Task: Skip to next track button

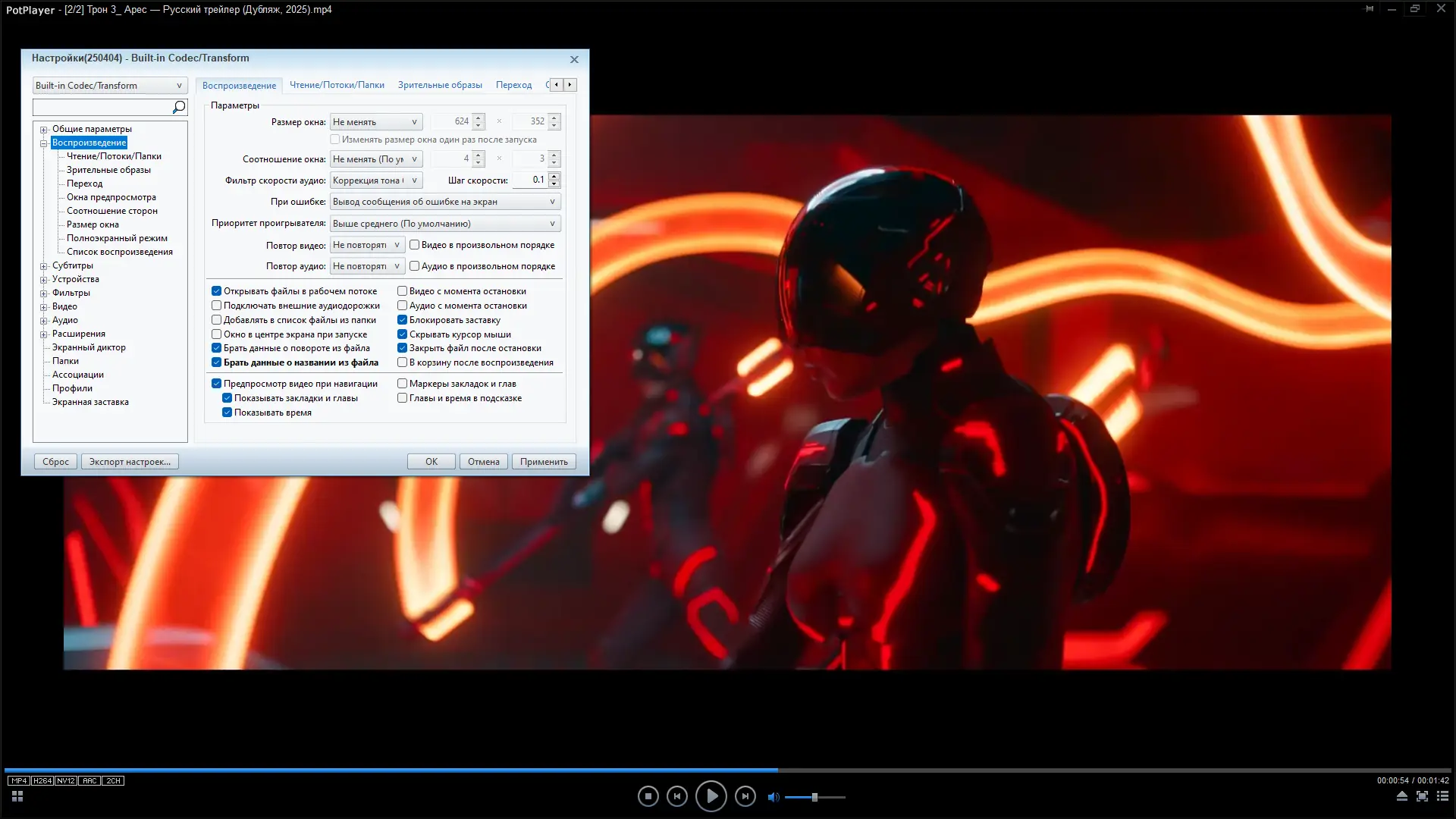Action: [745, 796]
